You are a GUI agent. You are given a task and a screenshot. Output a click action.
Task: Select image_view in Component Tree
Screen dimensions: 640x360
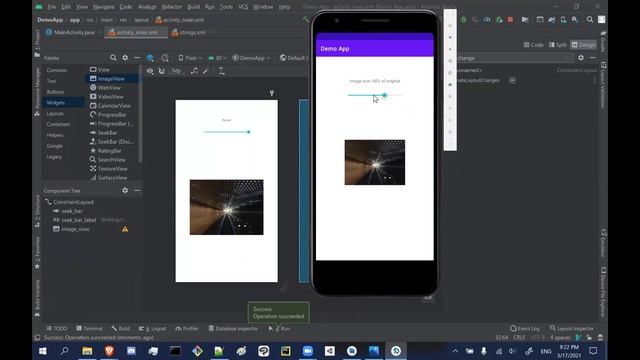point(75,229)
